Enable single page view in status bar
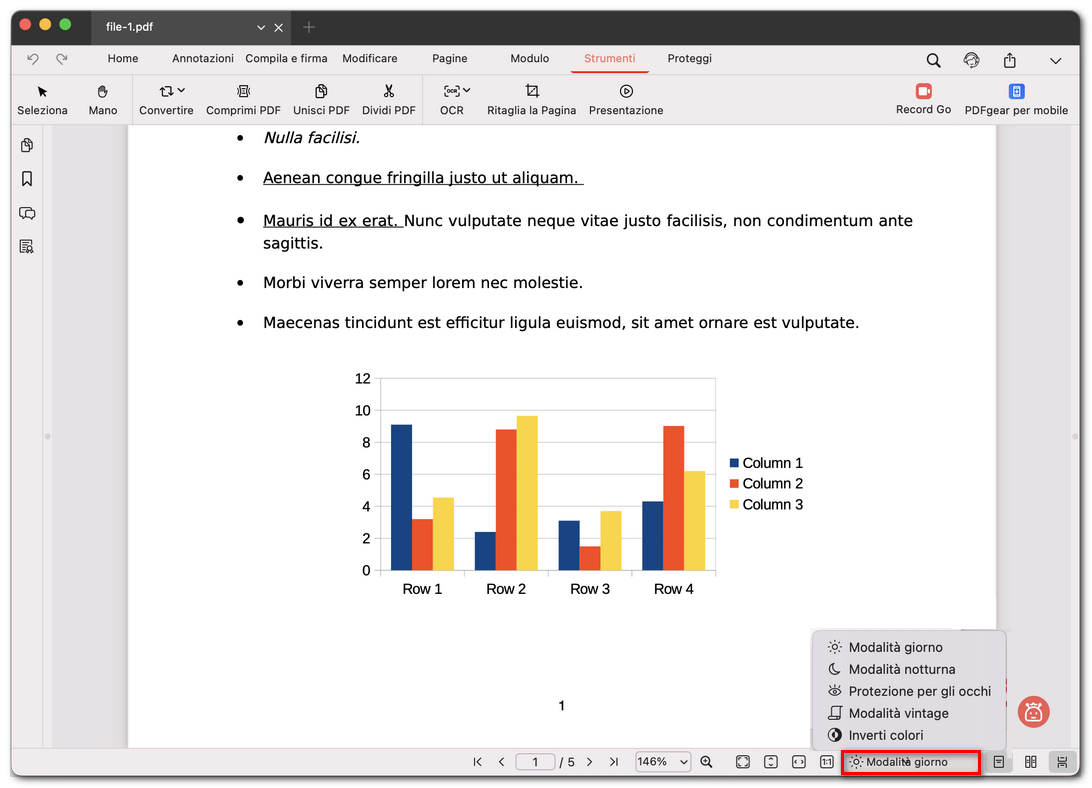Viewport: 1092px width, 788px height. coord(999,762)
